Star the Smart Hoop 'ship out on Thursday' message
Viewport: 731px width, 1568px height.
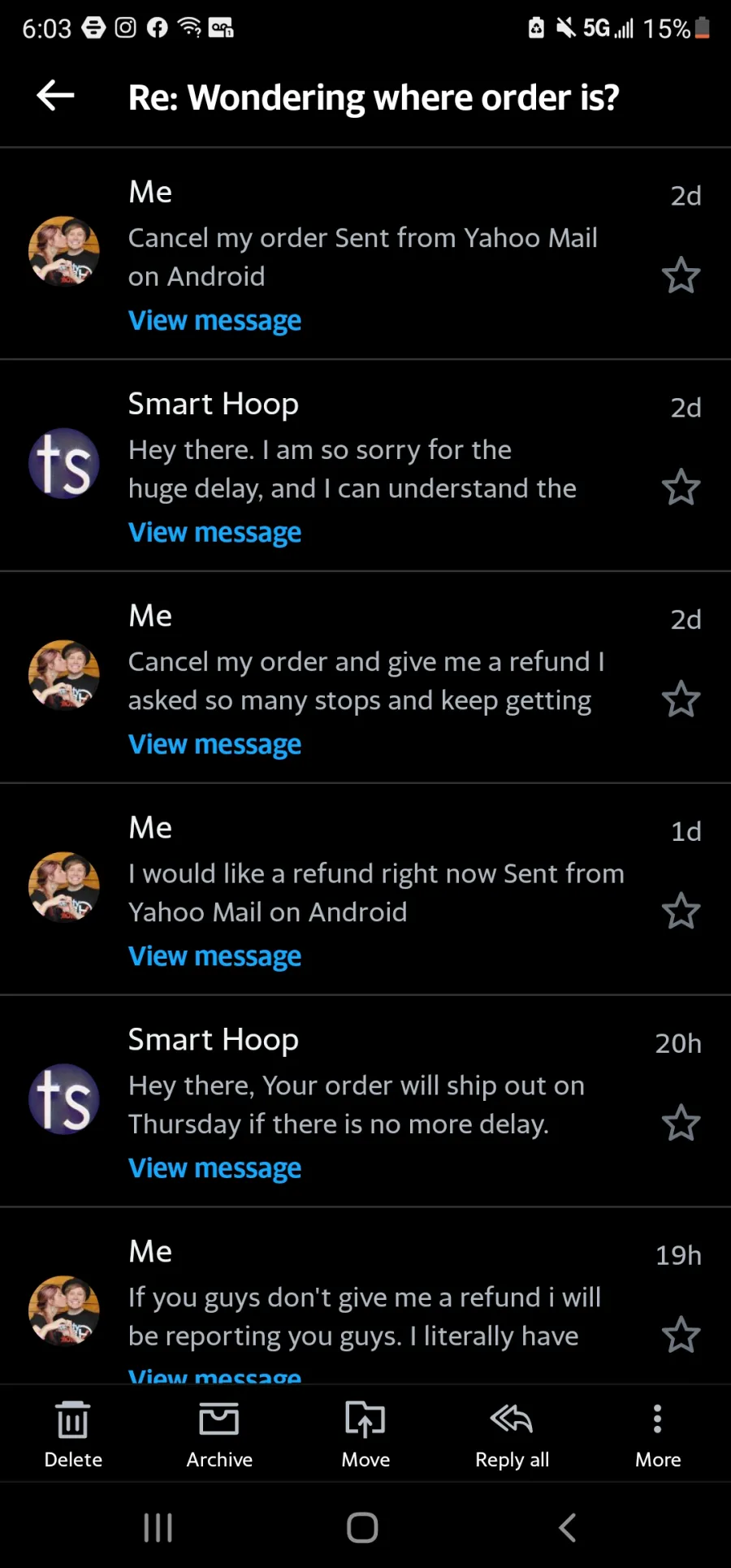point(681,1124)
